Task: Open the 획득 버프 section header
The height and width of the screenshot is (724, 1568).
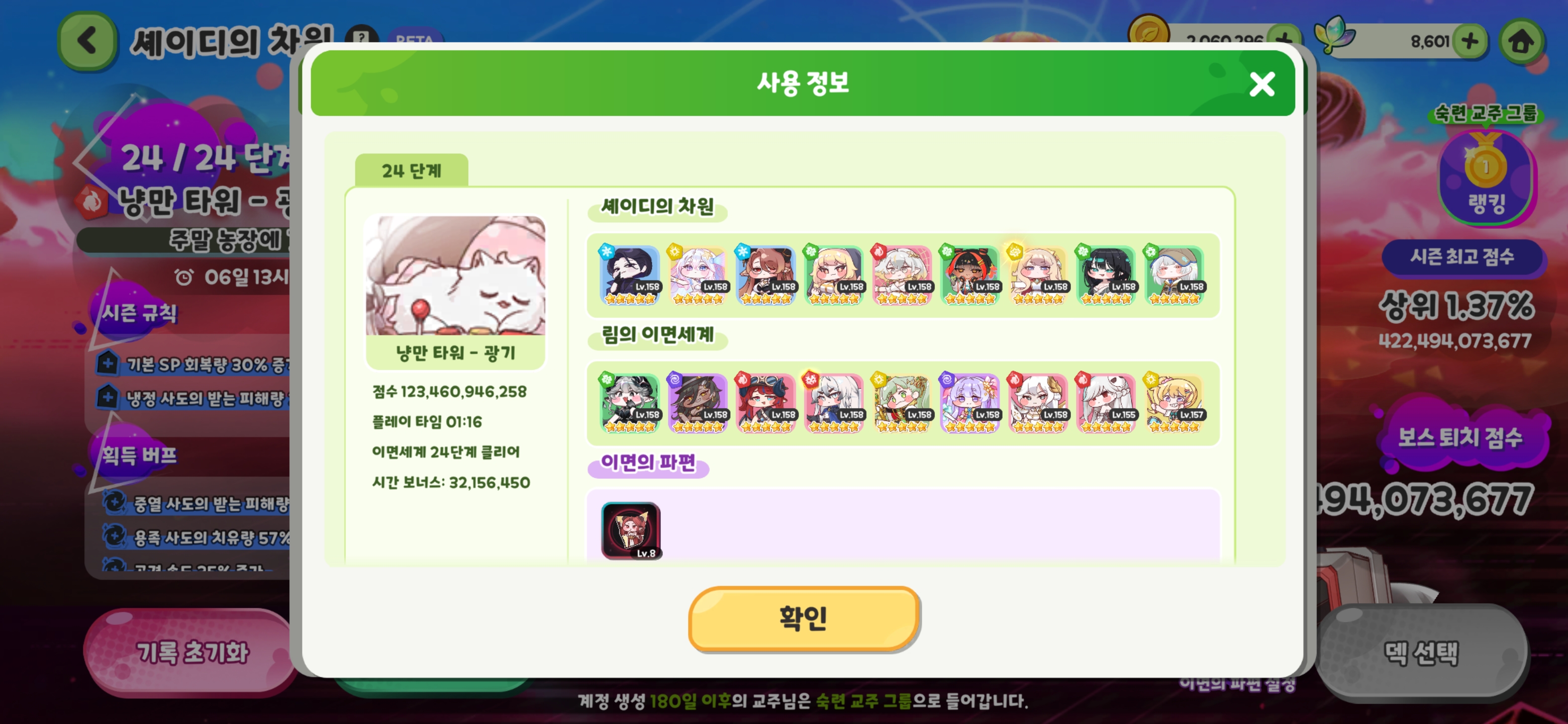Action: tap(139, 454)
